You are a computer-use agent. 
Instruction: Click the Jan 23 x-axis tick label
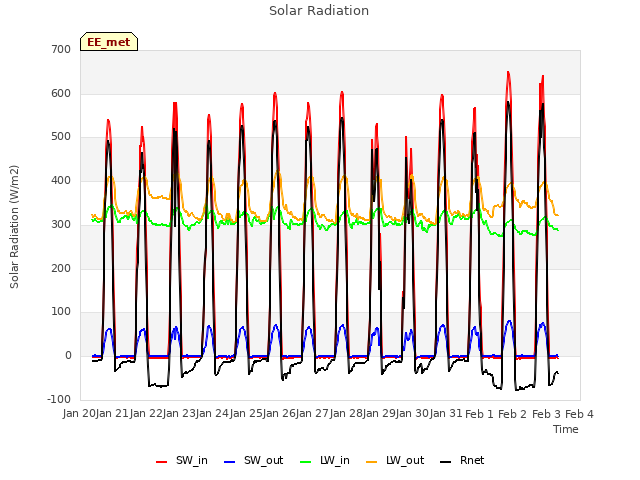[x=179, y=414]
